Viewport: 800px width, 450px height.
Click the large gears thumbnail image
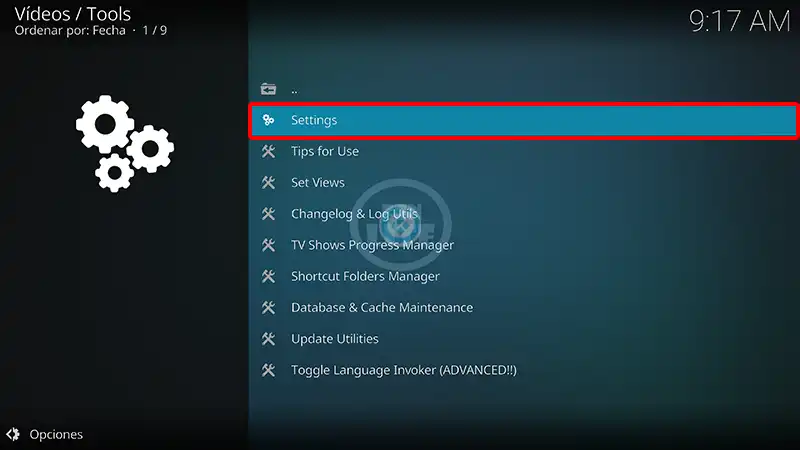click(x=125, y=143)
